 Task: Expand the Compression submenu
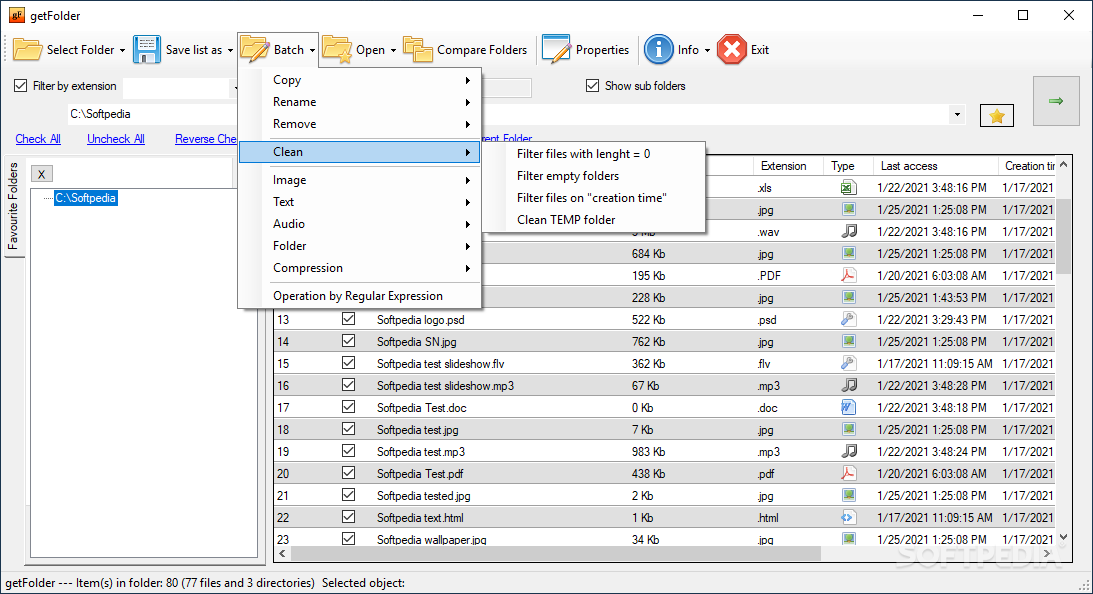point(360,268)
